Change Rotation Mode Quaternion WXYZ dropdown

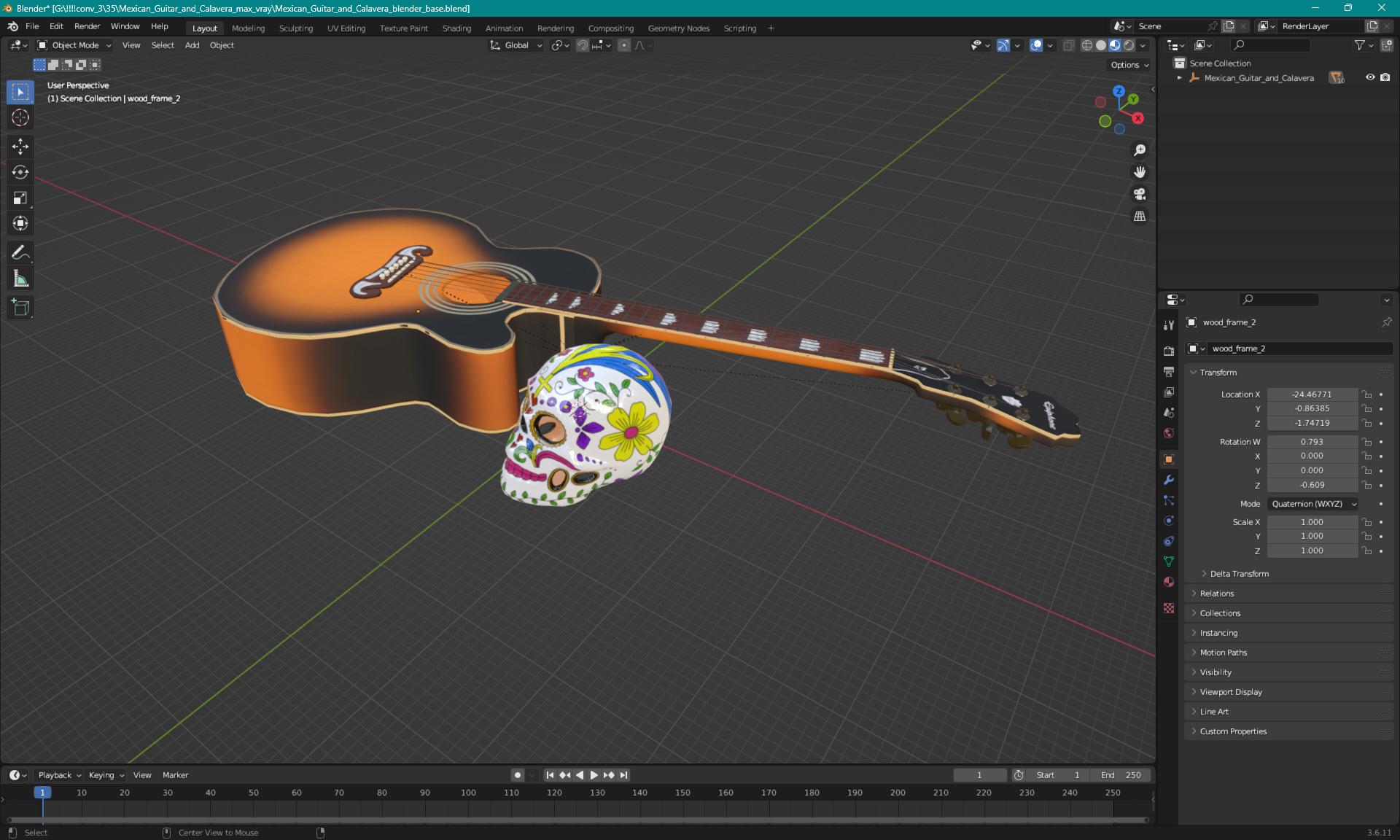(x=1311, y=503)
